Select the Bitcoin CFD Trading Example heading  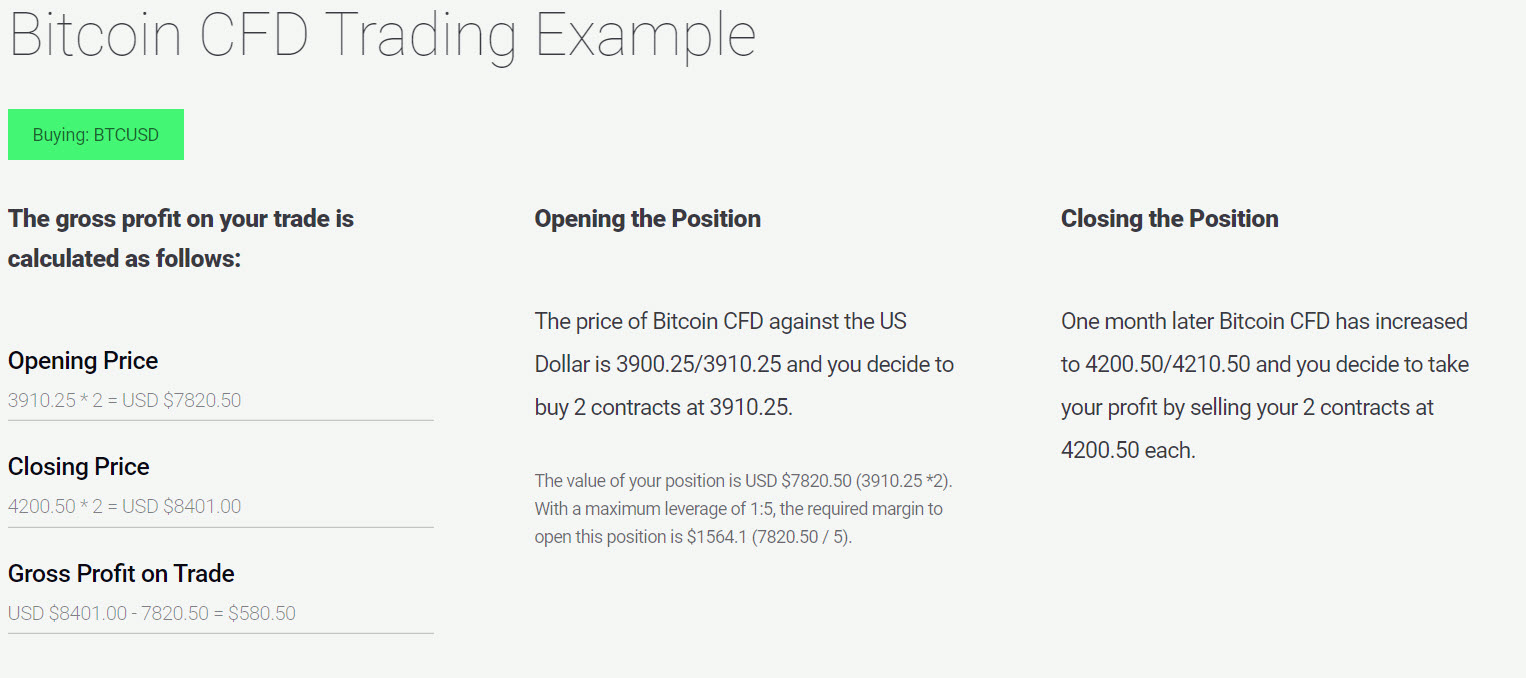coord(382,35)
